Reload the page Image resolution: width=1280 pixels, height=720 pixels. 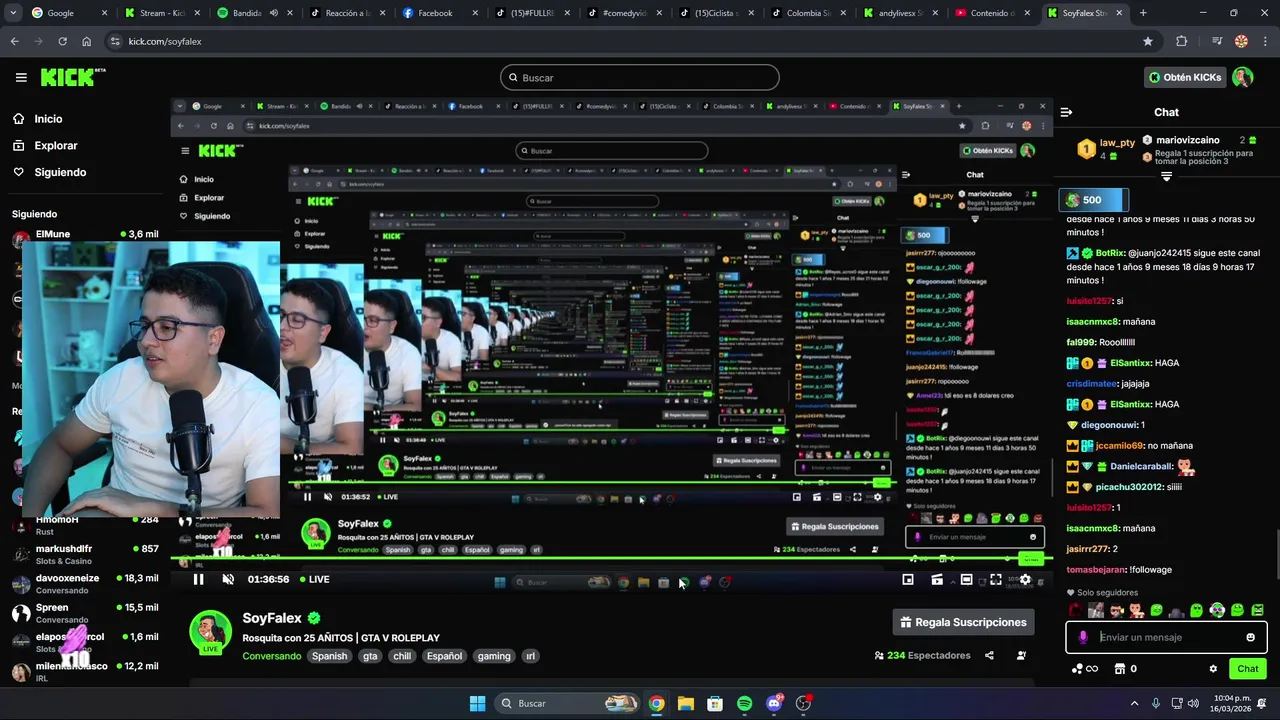(62, 41)
